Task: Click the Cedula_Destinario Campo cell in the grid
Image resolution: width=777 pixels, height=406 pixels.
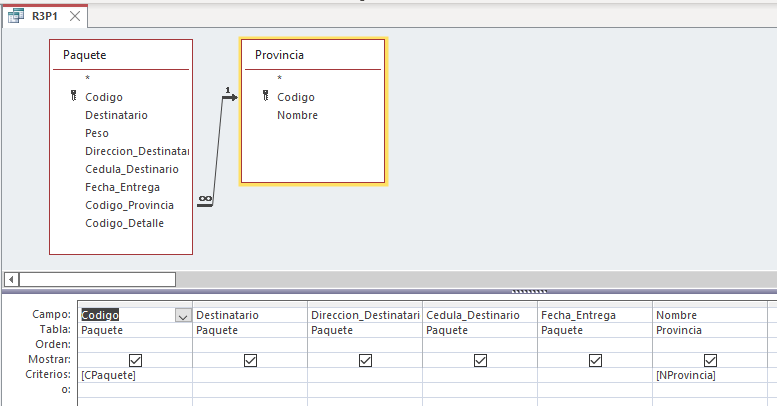Action: (480, 315)
